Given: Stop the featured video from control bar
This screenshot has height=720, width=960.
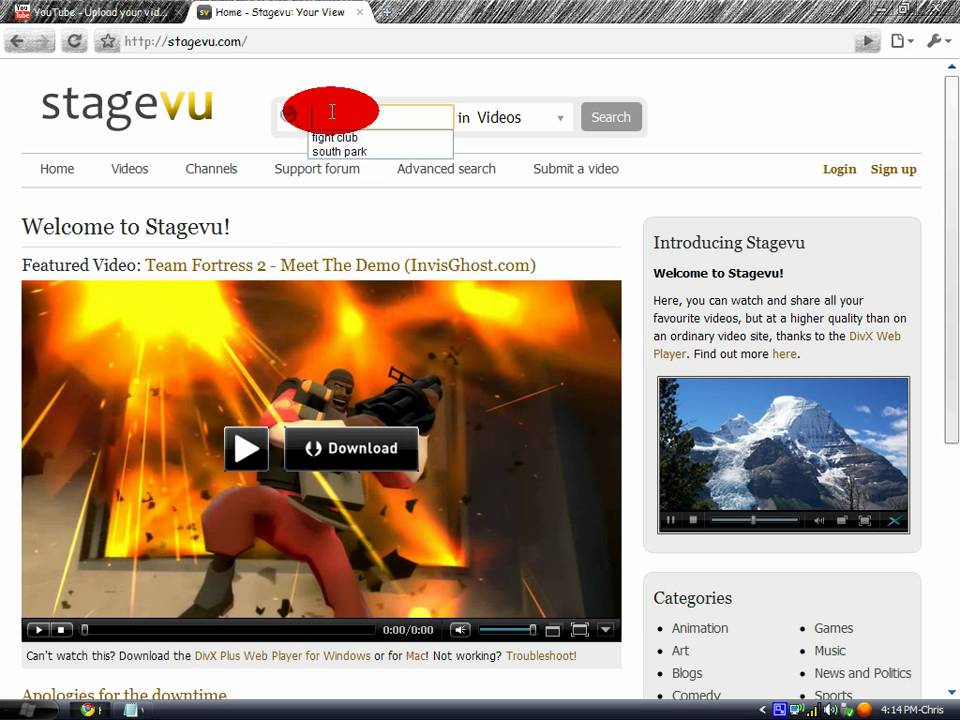Looking at the screenshot, I should click(61, 629).
